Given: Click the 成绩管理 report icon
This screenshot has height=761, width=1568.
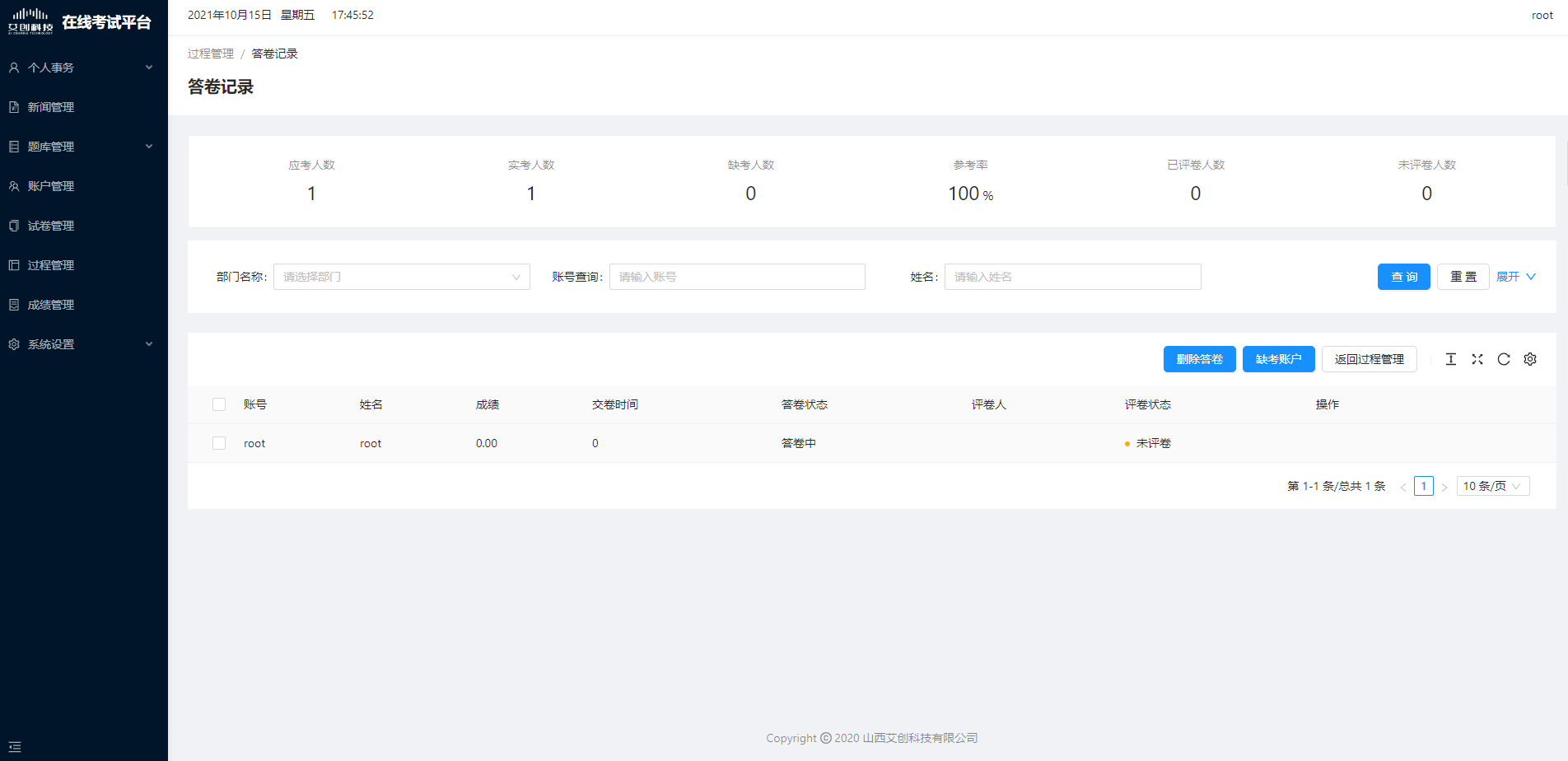Looking at the screenshot, I should pos(14,305).
